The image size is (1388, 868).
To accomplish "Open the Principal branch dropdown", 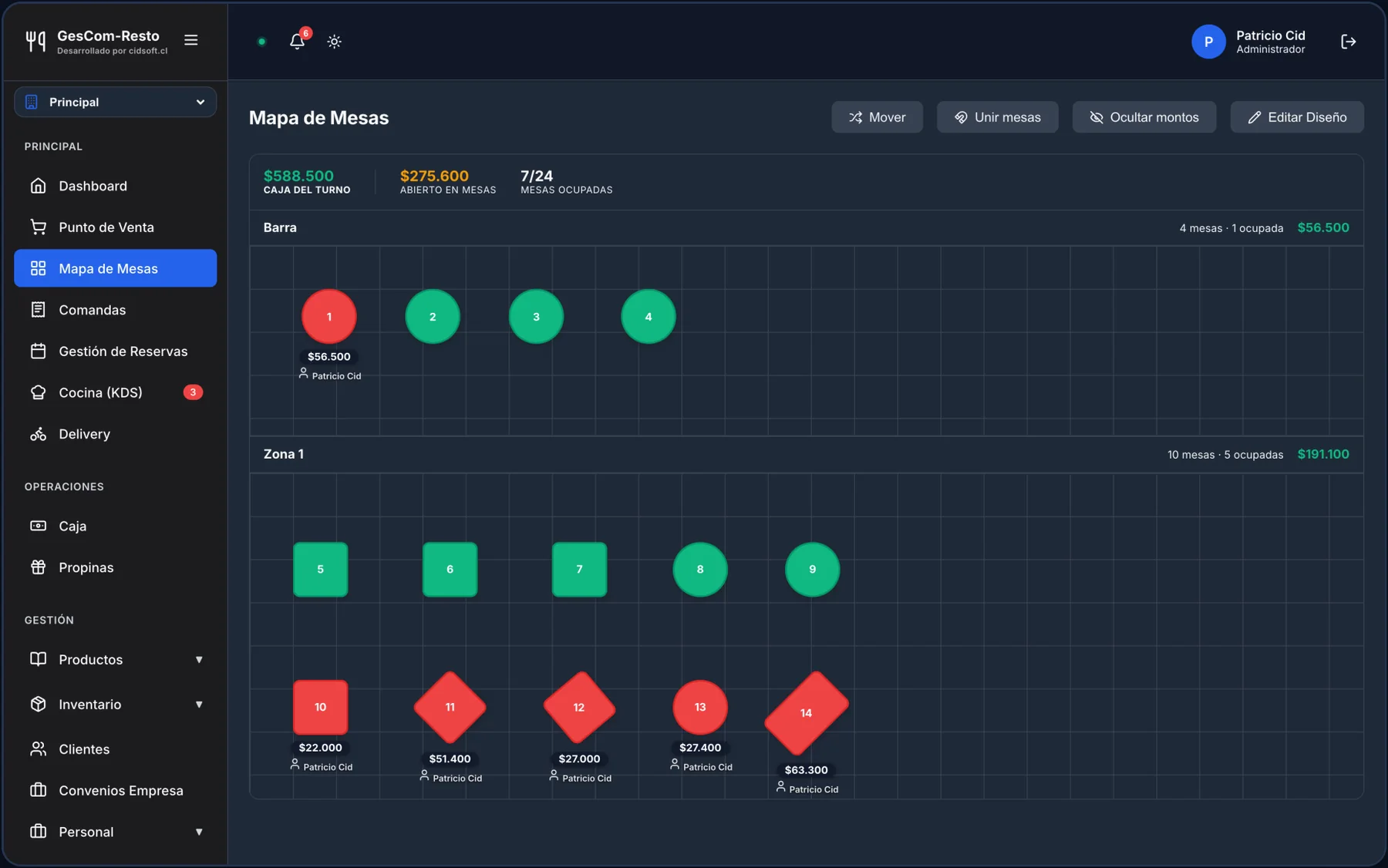I will (115, 102).
